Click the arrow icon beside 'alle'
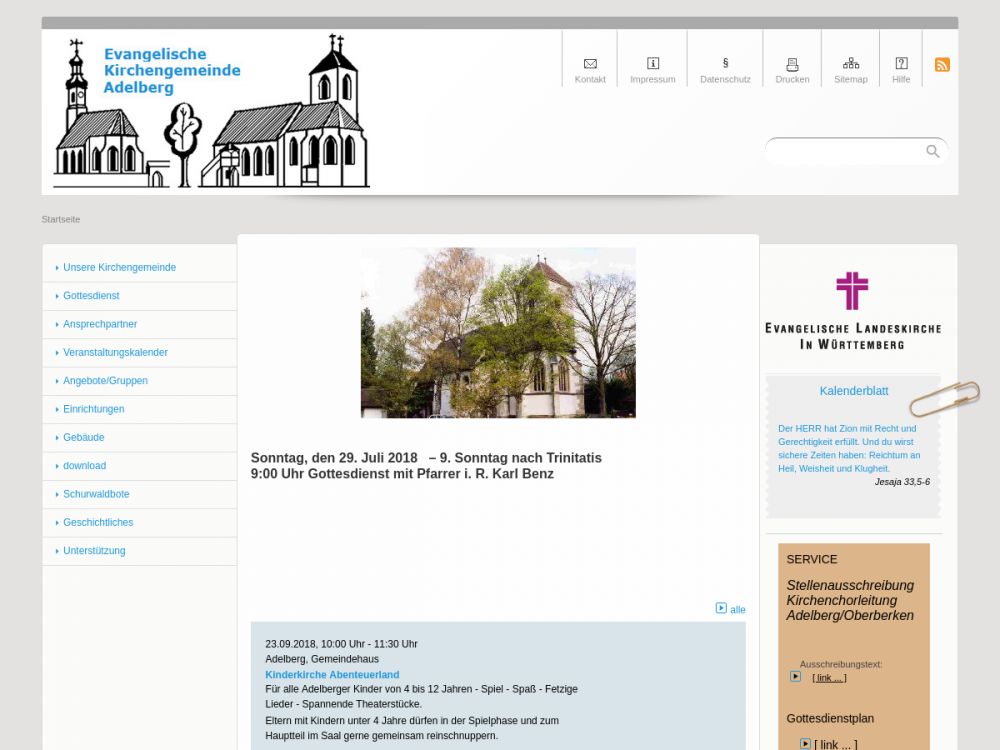The height and width of the screenshot is (750, 1000). pos(721,608)
